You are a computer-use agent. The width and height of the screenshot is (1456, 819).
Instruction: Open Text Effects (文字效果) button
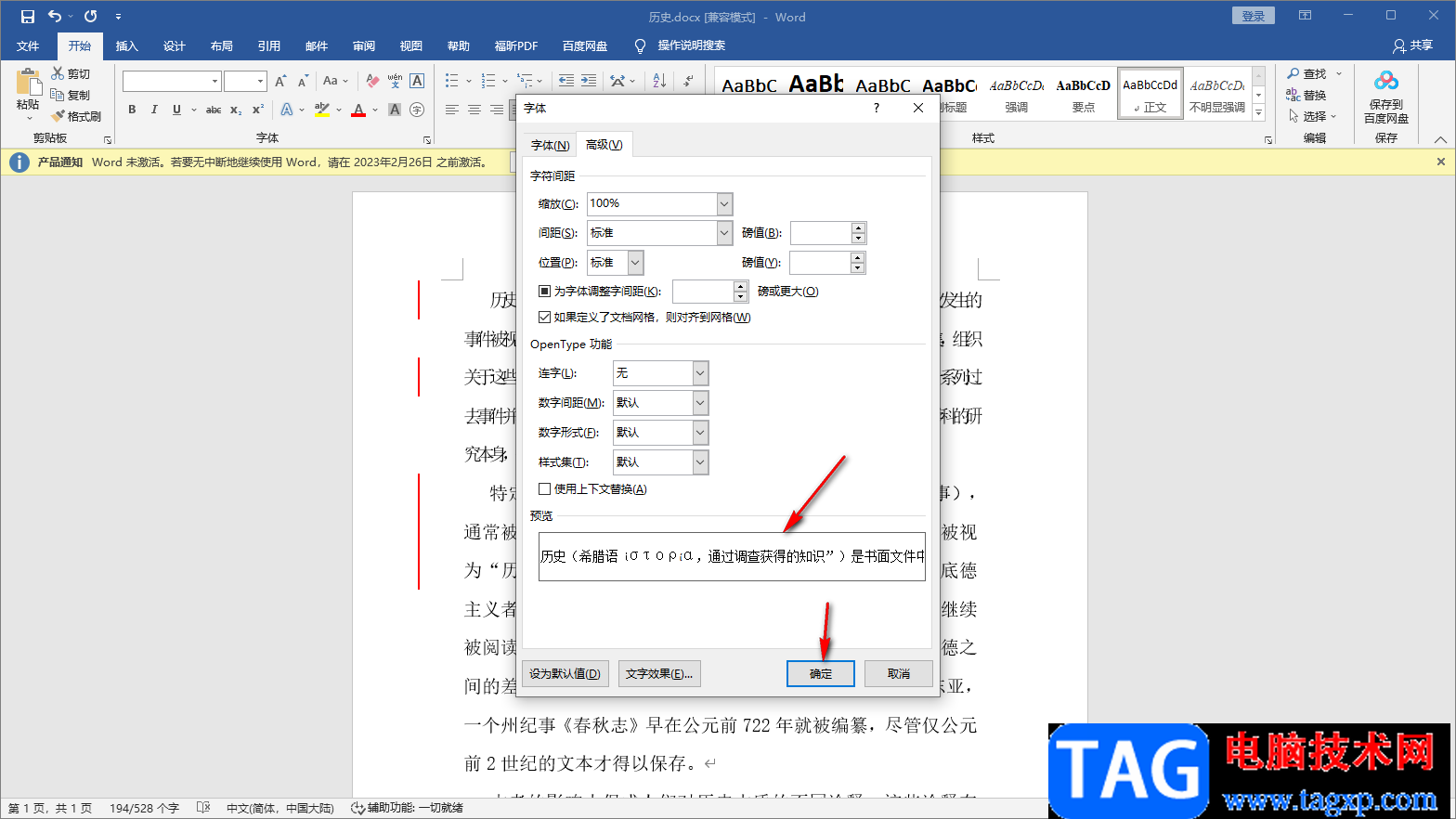tap(659, 674)
